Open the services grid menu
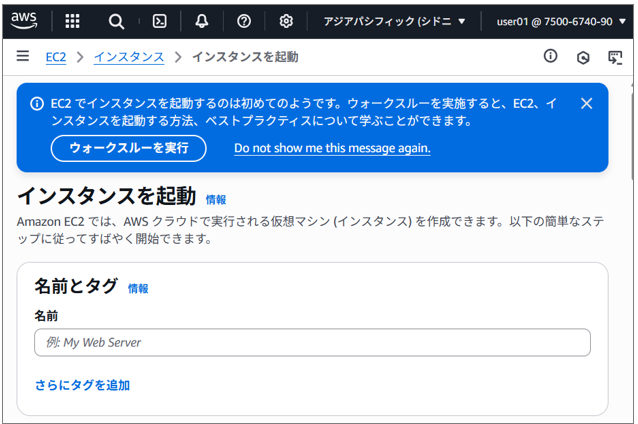Viewport: 638px width, 424px height. tap(72, 21)
